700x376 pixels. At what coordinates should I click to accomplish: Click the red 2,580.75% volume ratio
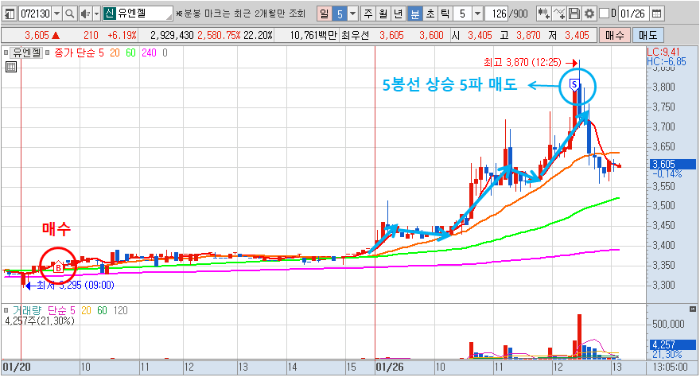[219, 35]
